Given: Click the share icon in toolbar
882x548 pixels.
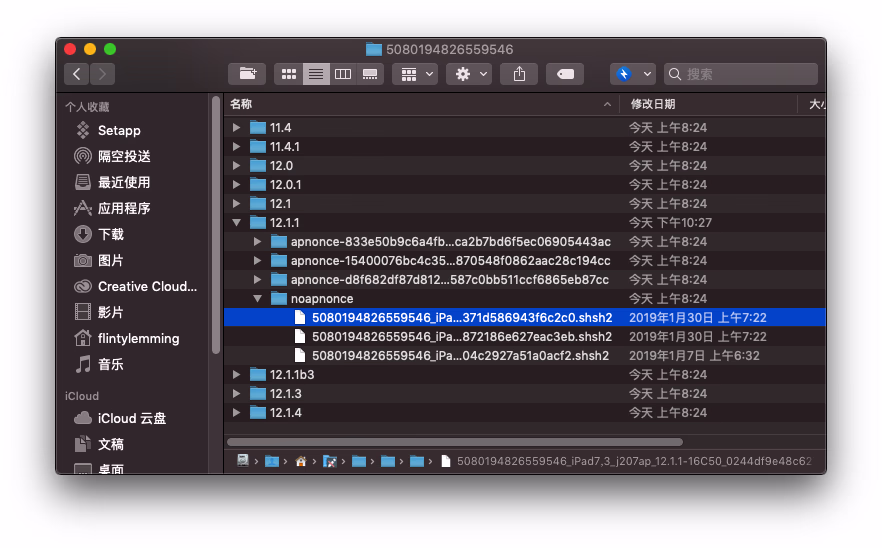Looking at the screenshot, I should pyautogui.click(x=519, y=74).
